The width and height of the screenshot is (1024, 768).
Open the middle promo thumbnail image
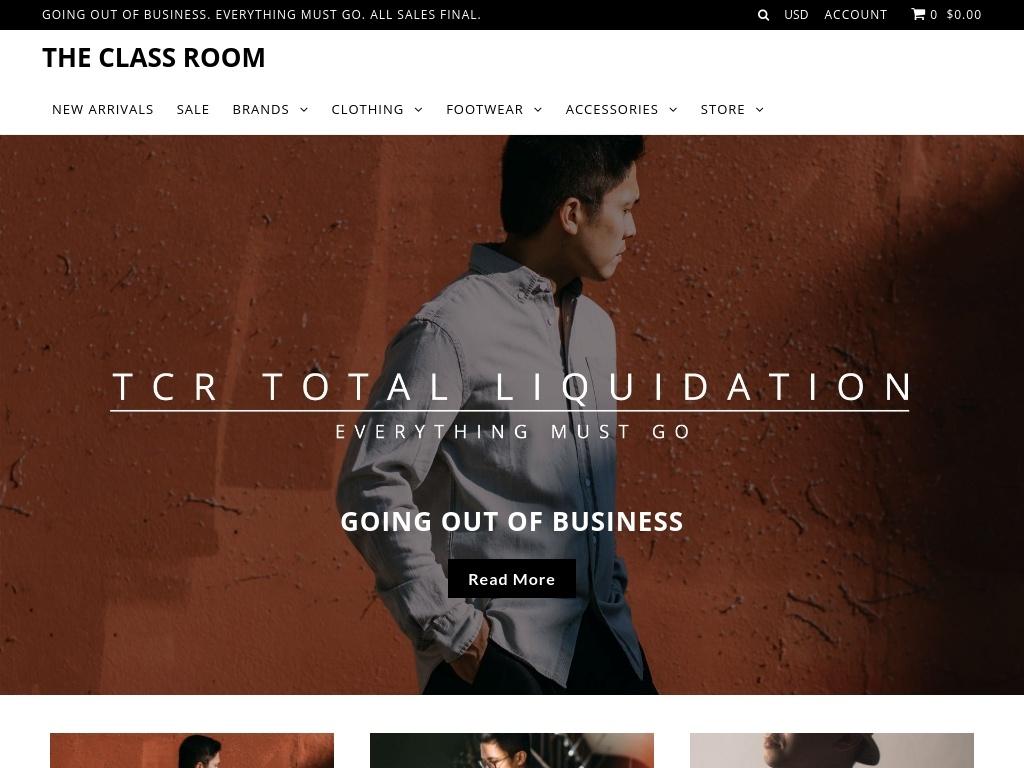pyautogui.click(x=511, y=750)
